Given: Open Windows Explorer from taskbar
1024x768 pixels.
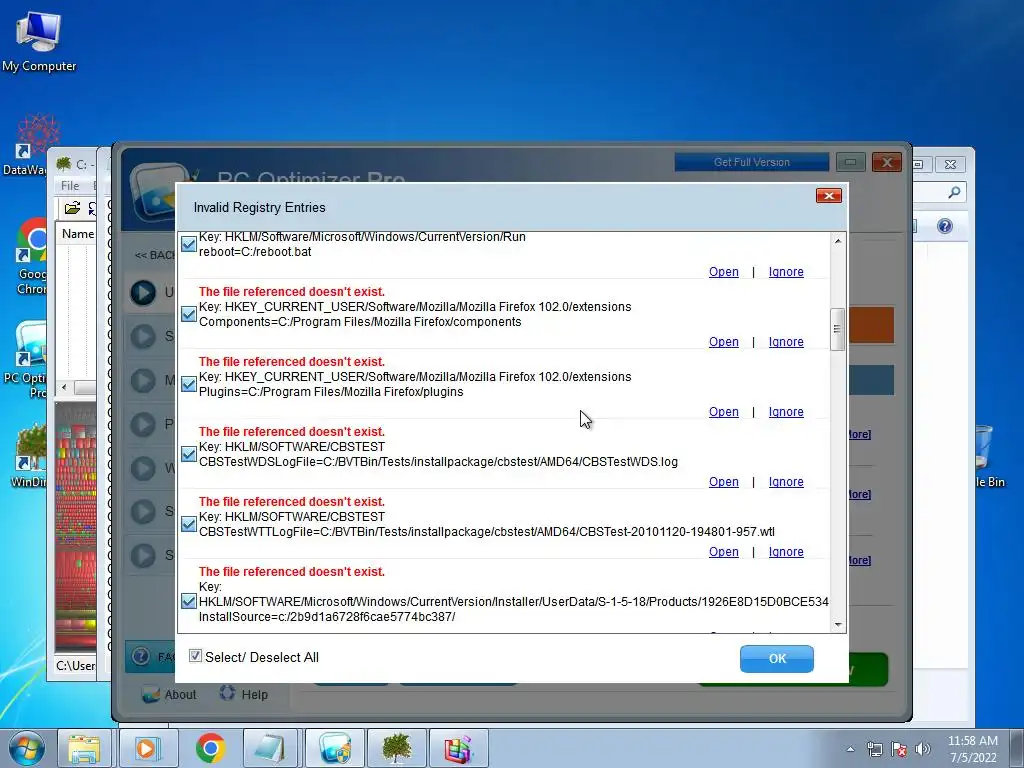Looking at the screenshot, I should tap(84, 748).
